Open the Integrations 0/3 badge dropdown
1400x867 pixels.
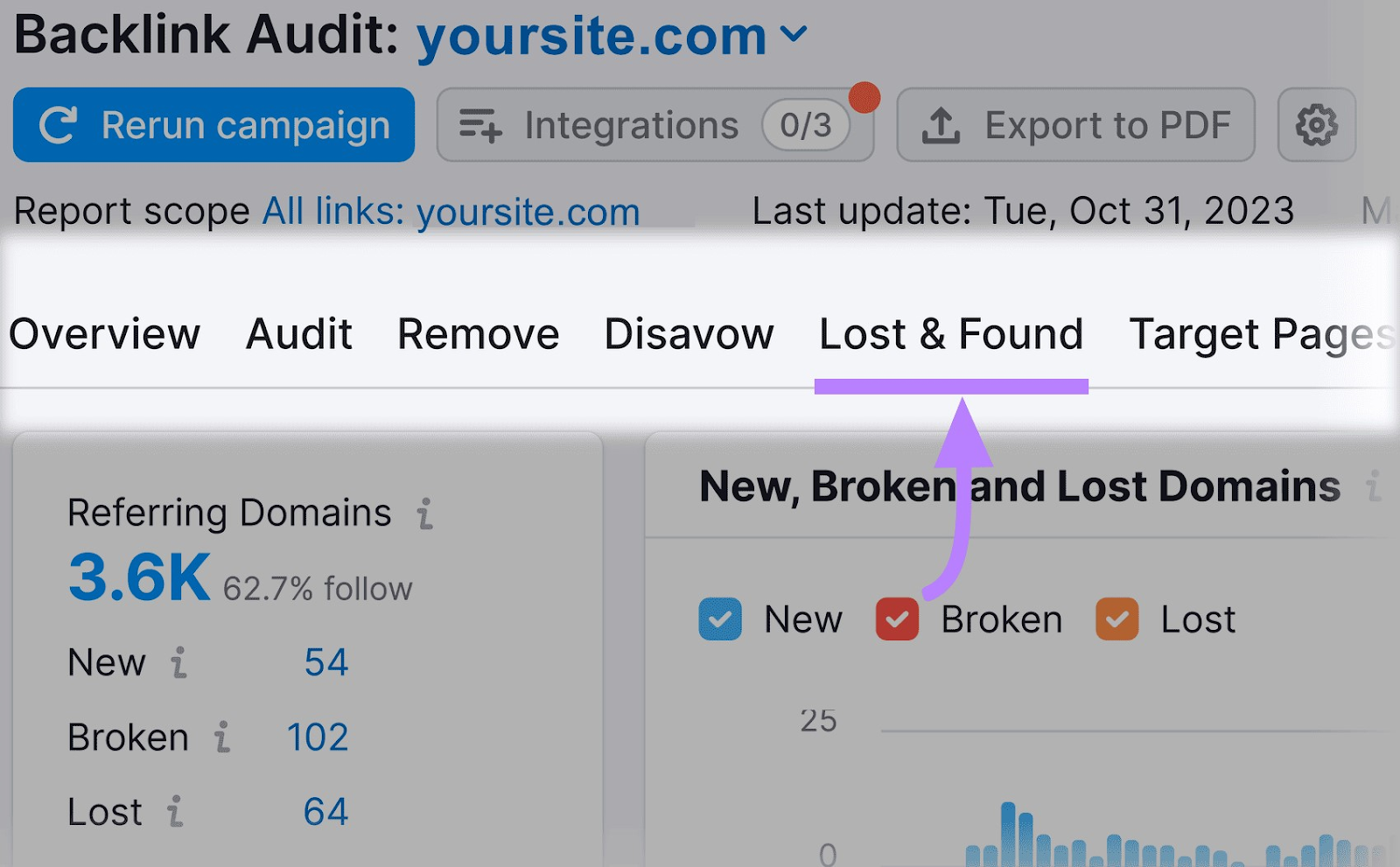click(x=806, y=125)
